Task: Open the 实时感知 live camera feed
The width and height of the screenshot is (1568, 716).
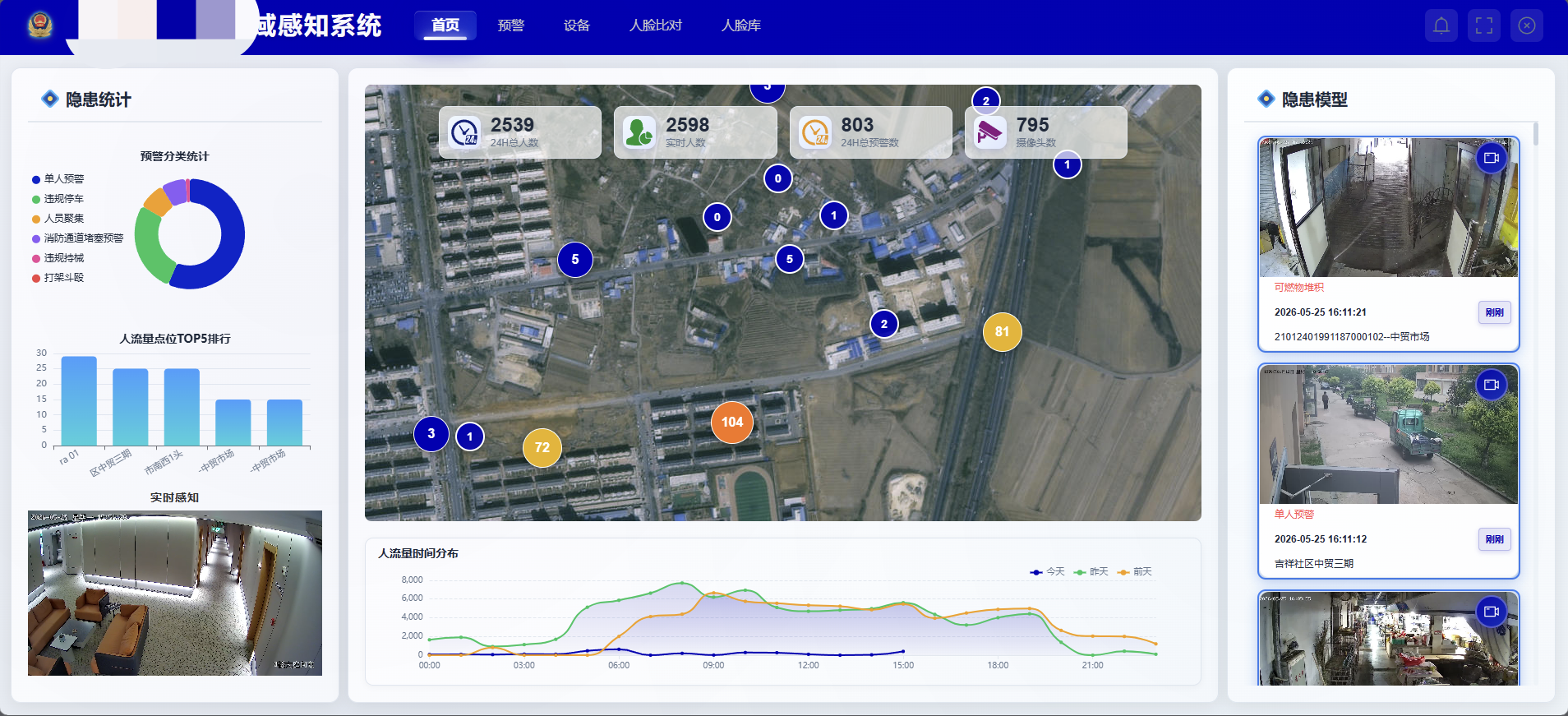Action: tap(175, 594)
